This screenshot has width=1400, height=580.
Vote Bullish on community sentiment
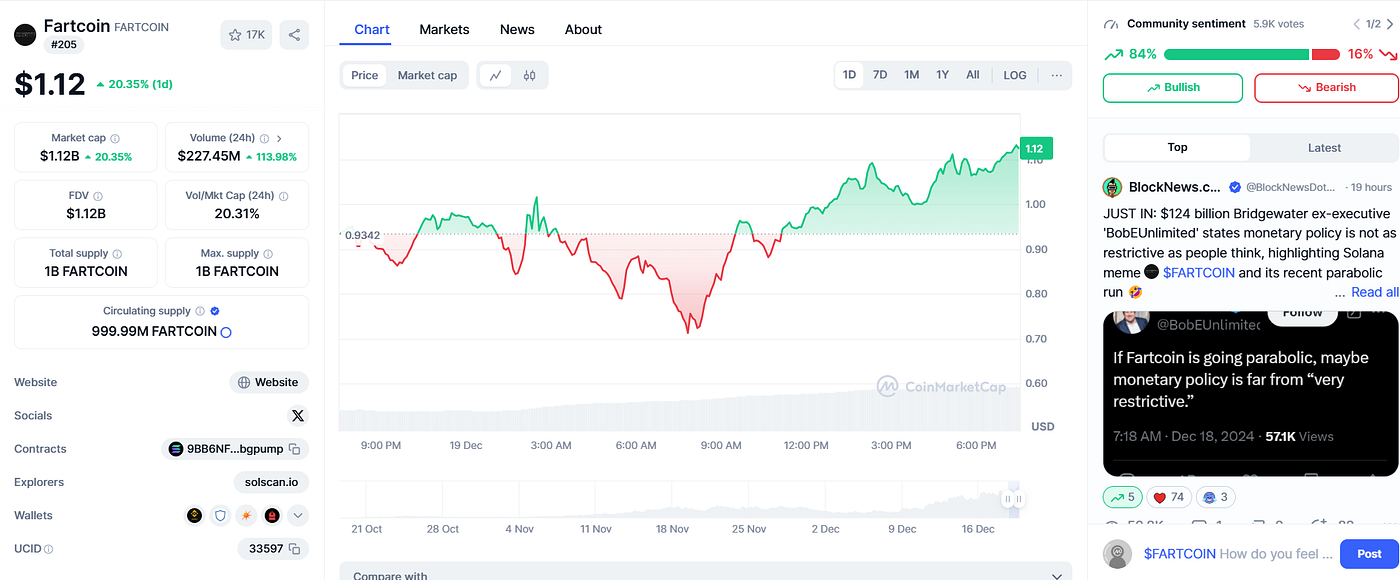click(1173, 88)
